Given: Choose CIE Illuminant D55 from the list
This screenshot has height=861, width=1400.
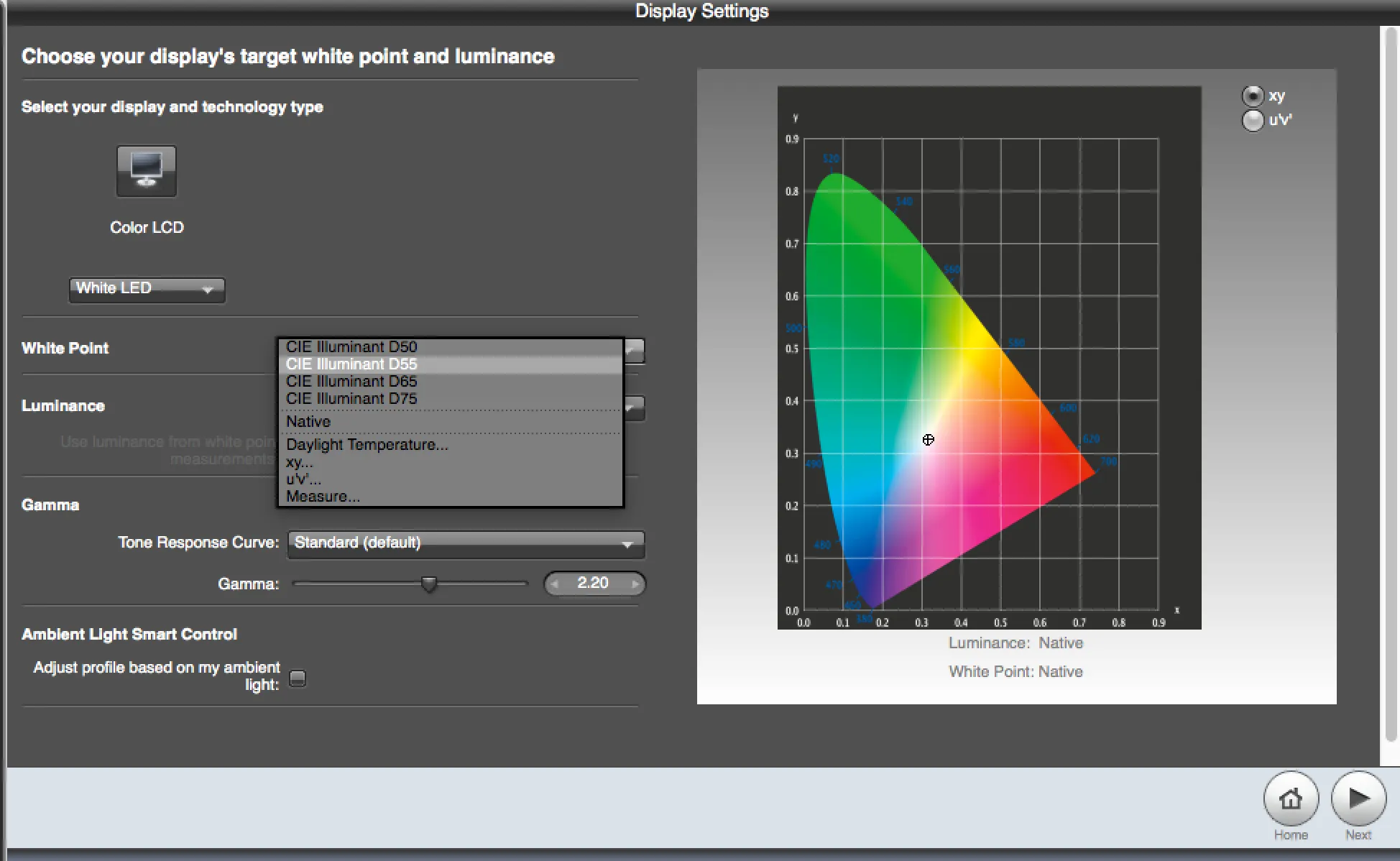Looking at the screenshot, I should coord(451,364).
